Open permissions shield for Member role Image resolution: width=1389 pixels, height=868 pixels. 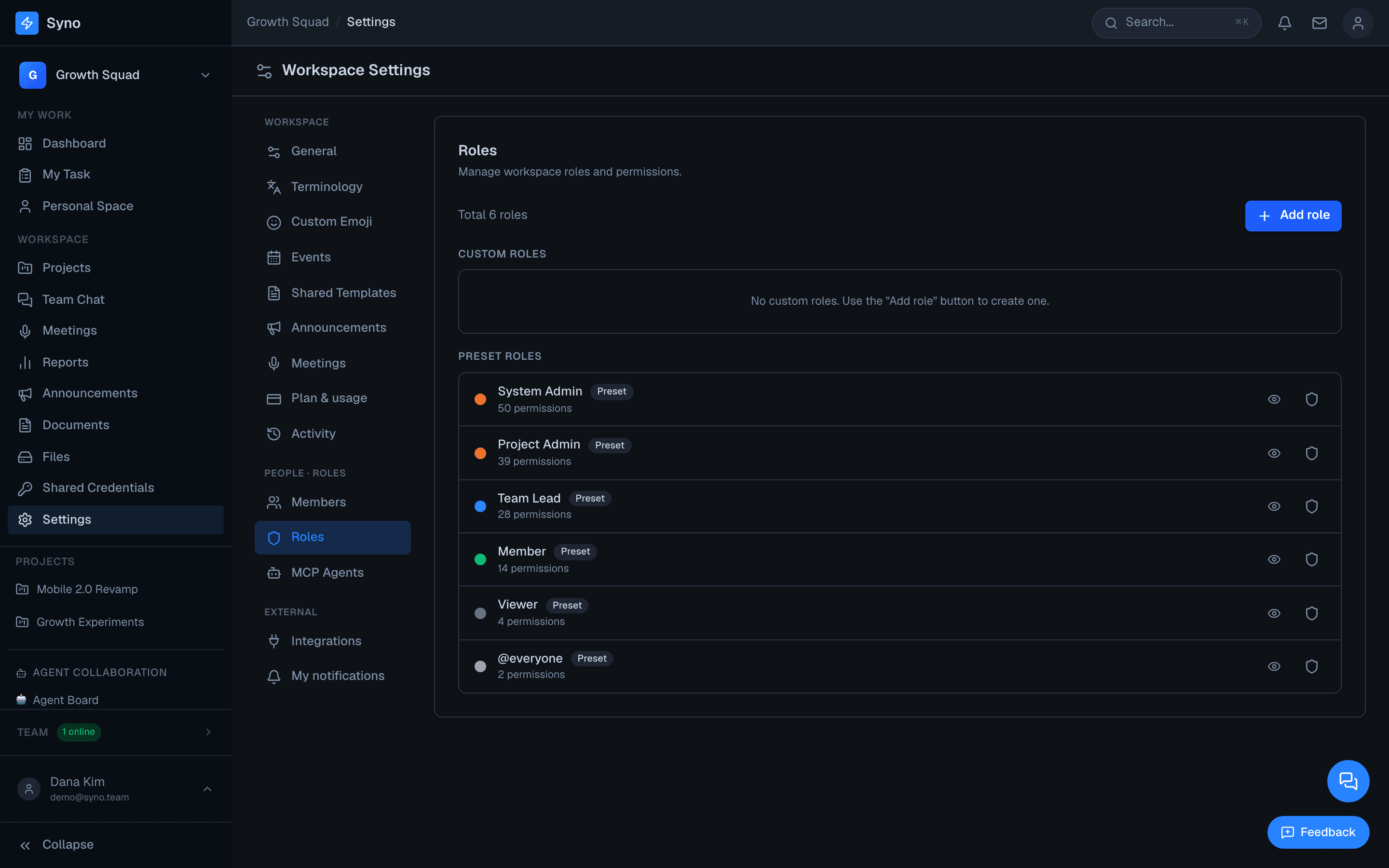pyautogui.click(x=1311, y=559)
